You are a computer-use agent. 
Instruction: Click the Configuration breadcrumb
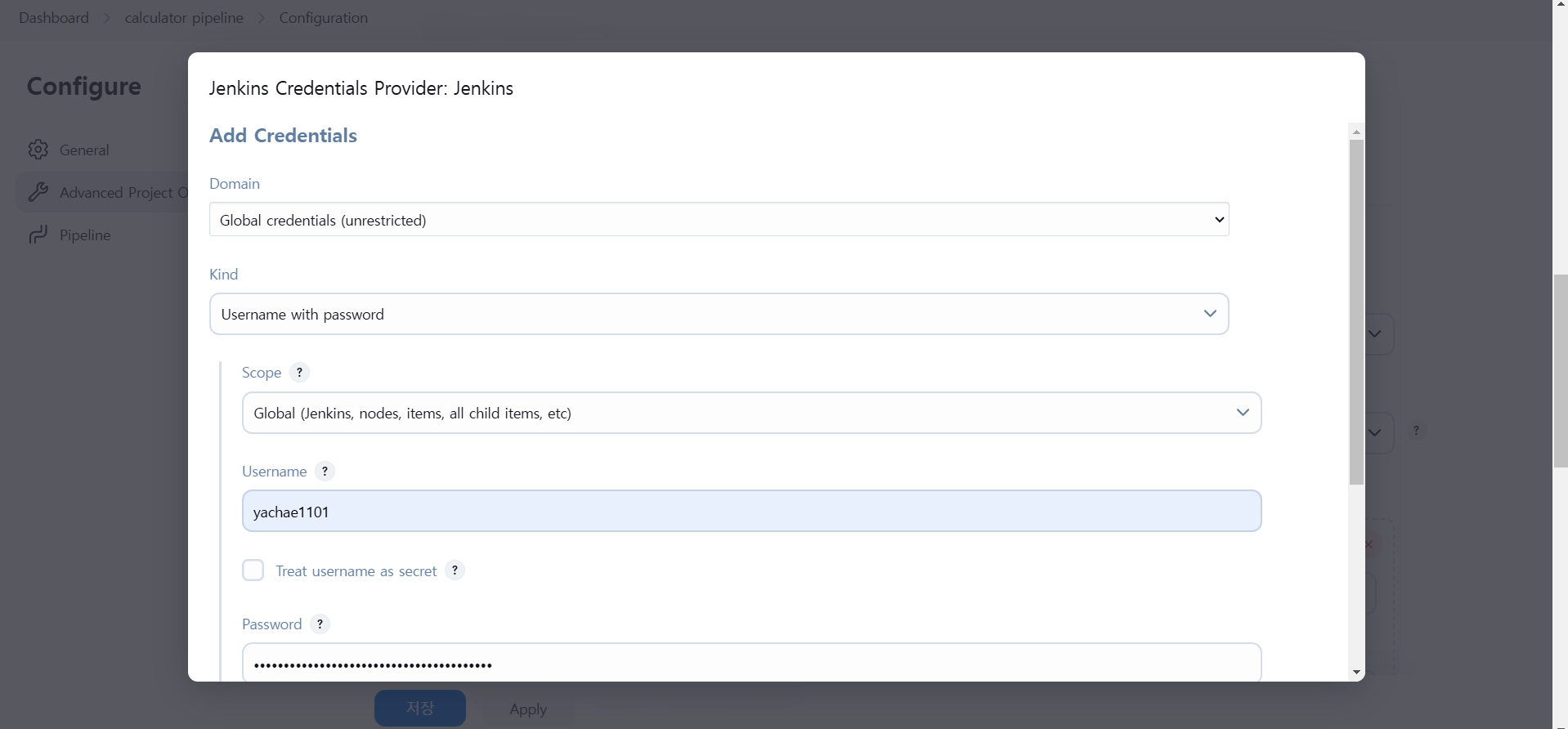324,17
